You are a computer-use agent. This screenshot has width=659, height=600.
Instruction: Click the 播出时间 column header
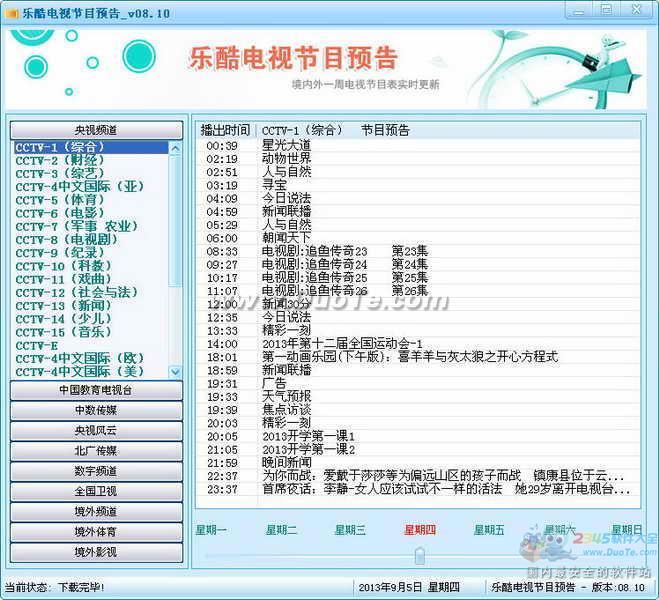226,130
